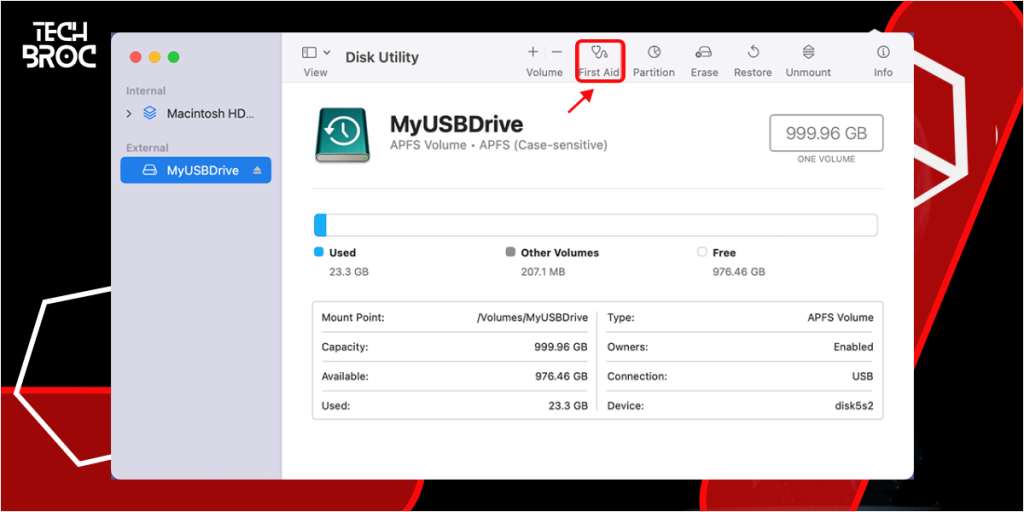This screenshot has height=512, width=1024.
Task: Click the 23.3 GB value under Used legend
Action: coord(349,272)
